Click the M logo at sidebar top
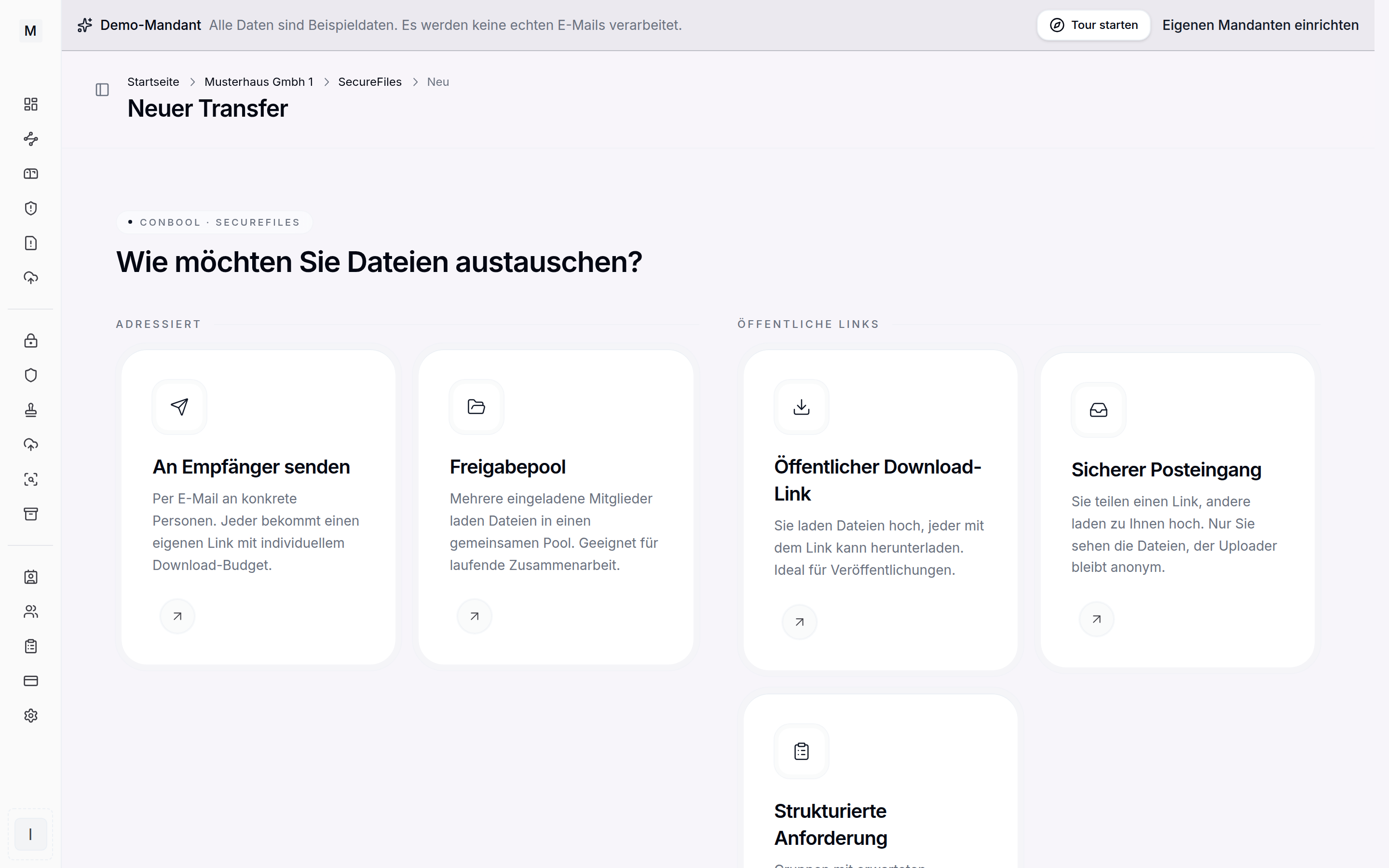Viewport: 1389px width, 868px height. pyautogui.click(x=30, y=30)
